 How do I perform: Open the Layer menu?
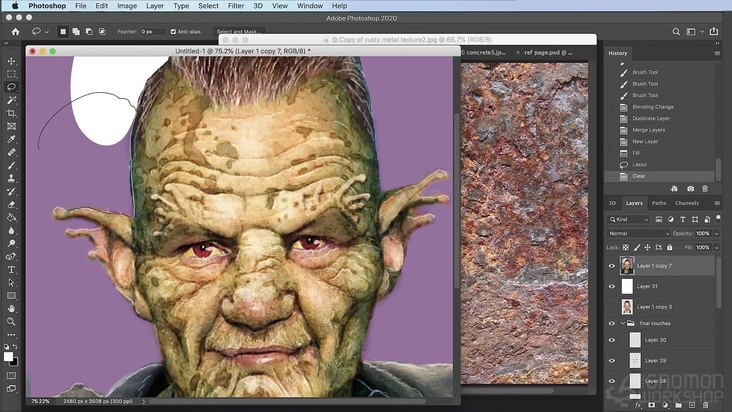coord(155,6)
